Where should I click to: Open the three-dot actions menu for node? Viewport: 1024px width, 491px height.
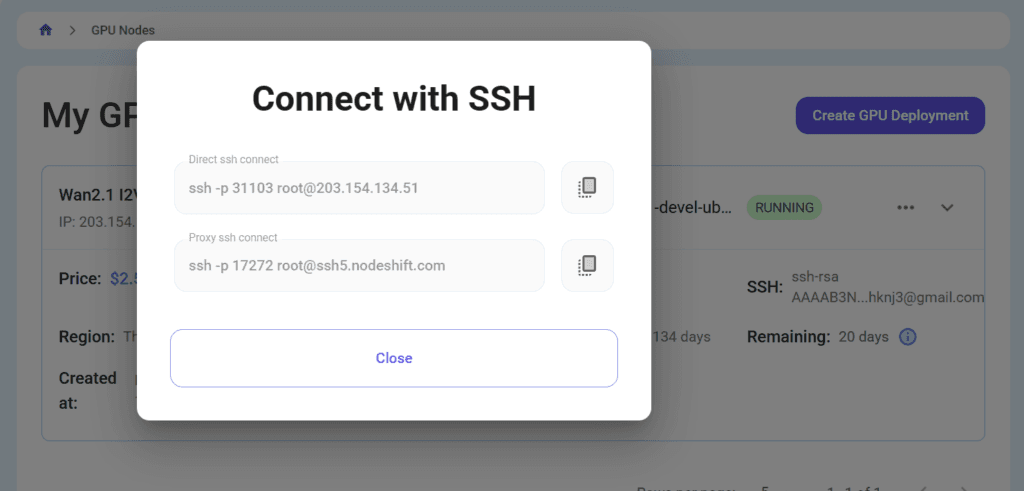905,208
